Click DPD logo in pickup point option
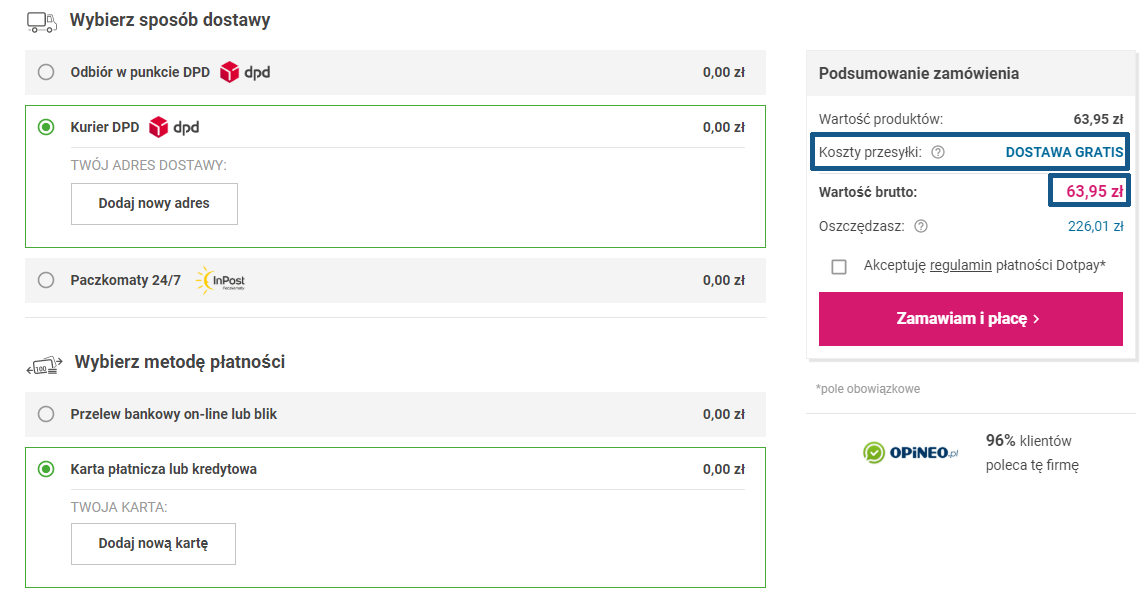 (x=245, y=72)
